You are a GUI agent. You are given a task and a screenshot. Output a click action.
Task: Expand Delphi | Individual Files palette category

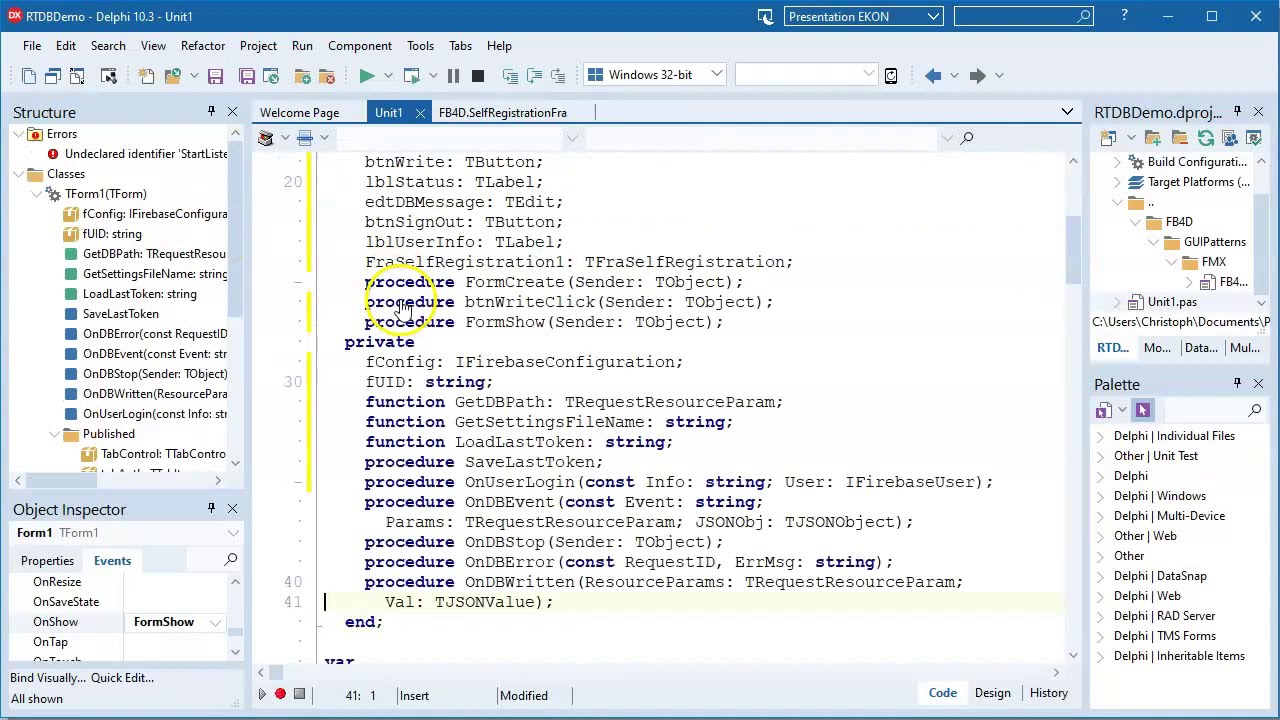(1101, 436)
